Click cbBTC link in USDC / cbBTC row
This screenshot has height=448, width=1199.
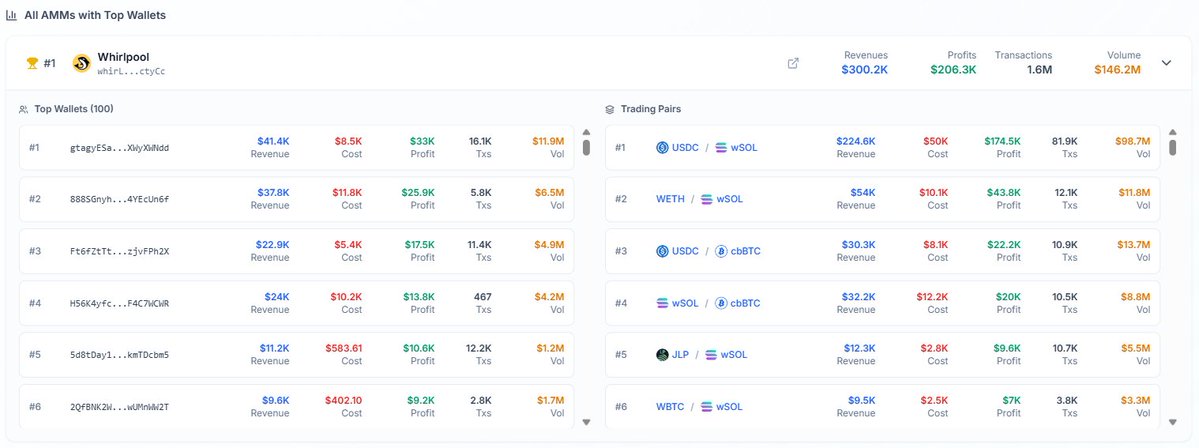pyautogui.click(x=746, y=252)
